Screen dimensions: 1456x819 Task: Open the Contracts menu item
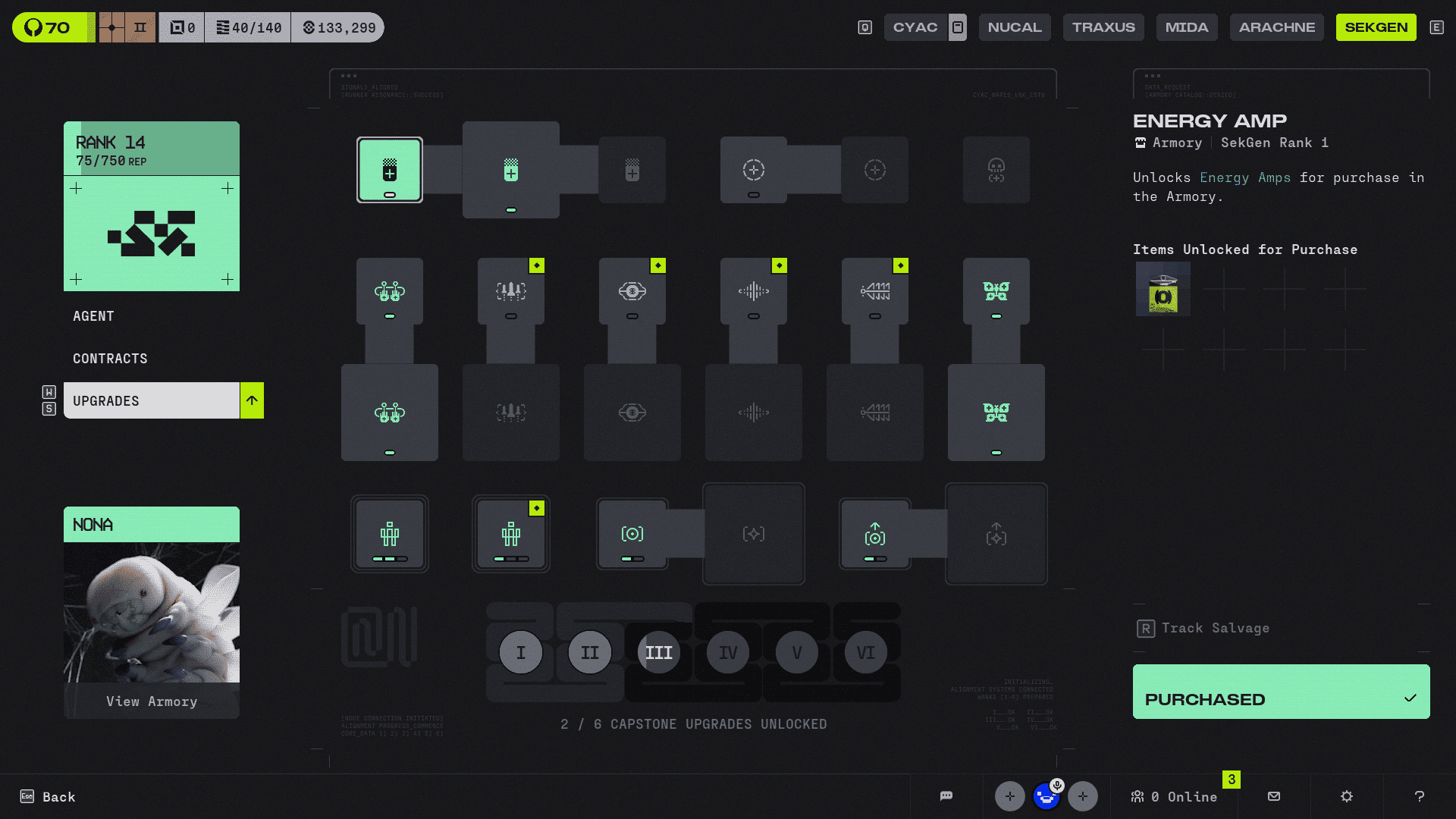pyautogui.click(x=110, y=359)
